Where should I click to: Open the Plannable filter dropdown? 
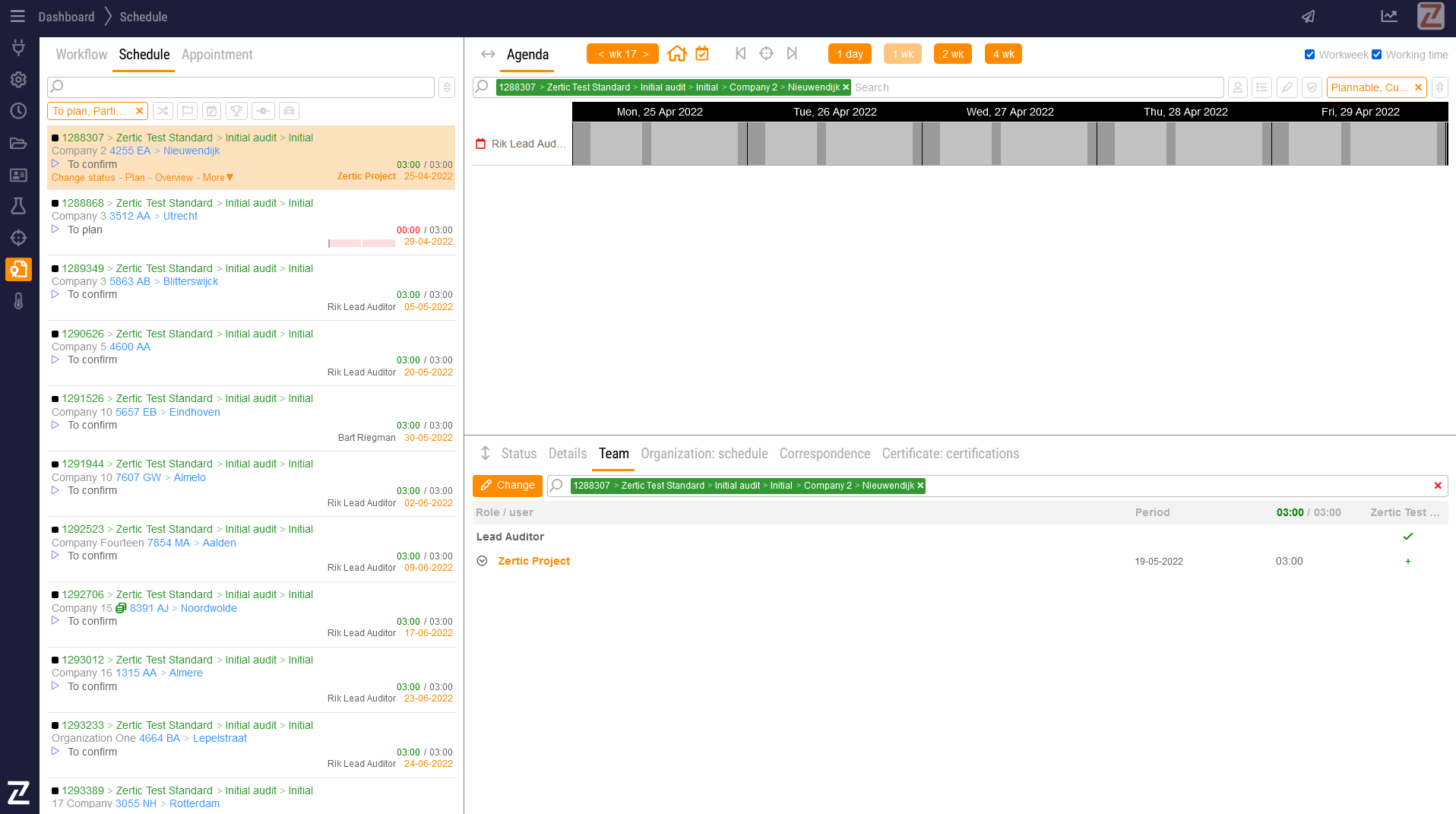pyautogui.click(x=1369, y=87)
